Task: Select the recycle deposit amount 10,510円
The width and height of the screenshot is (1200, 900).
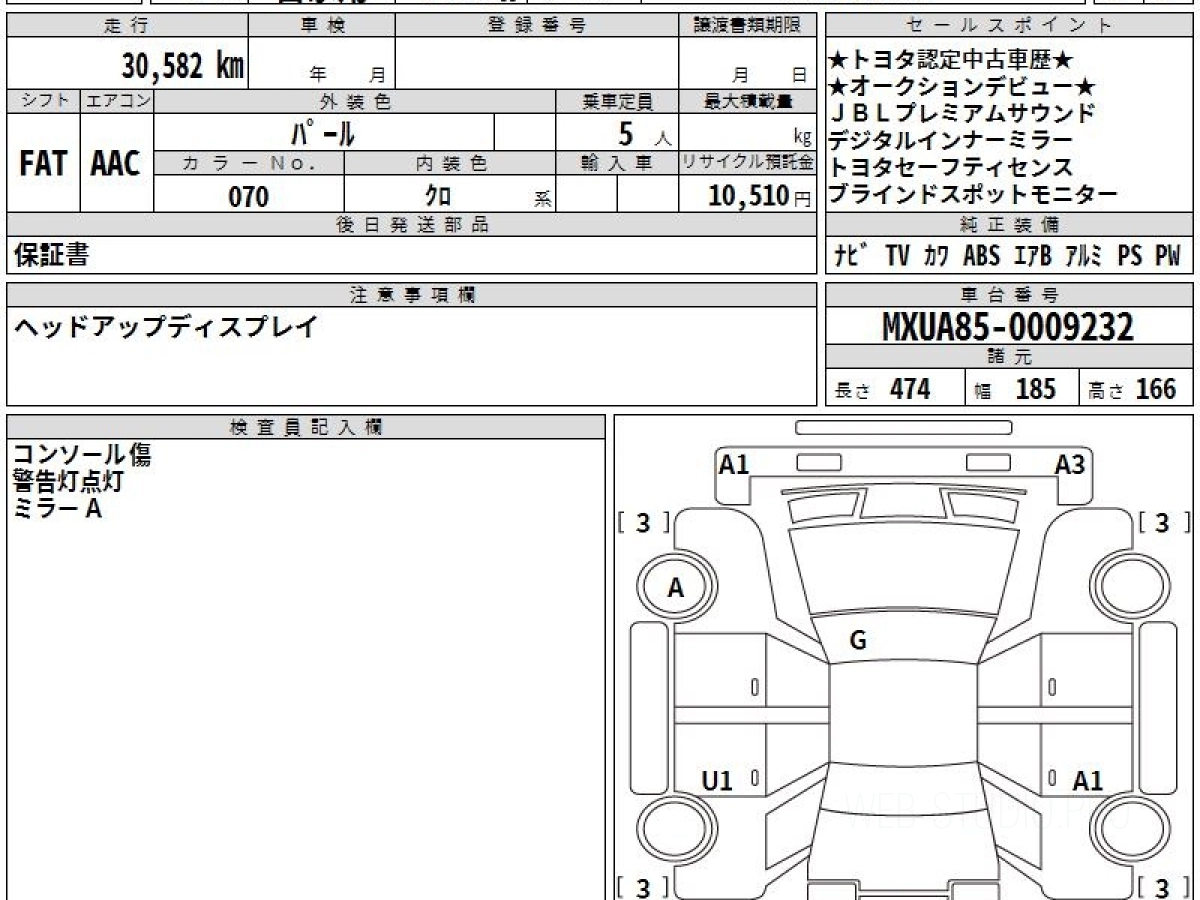Action: click(x=760, y=196)
